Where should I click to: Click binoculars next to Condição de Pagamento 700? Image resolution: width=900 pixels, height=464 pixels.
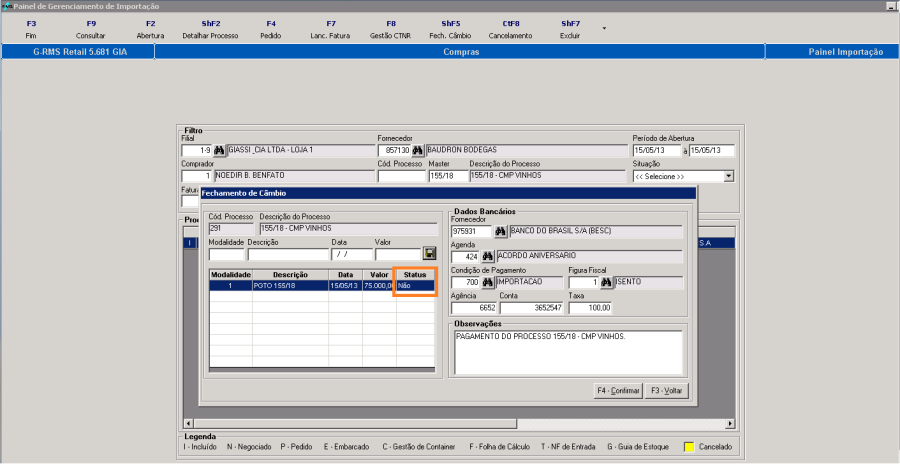point(488,283)
